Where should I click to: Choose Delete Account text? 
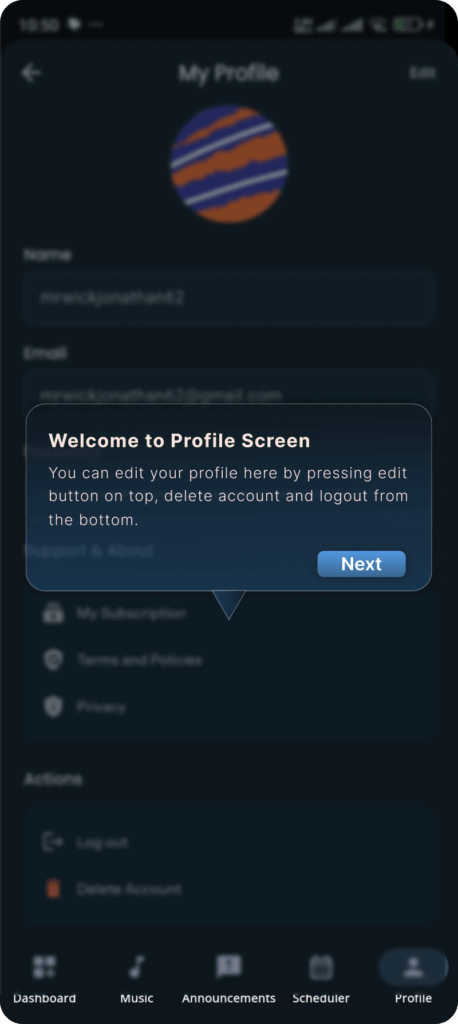click(129, 889)
